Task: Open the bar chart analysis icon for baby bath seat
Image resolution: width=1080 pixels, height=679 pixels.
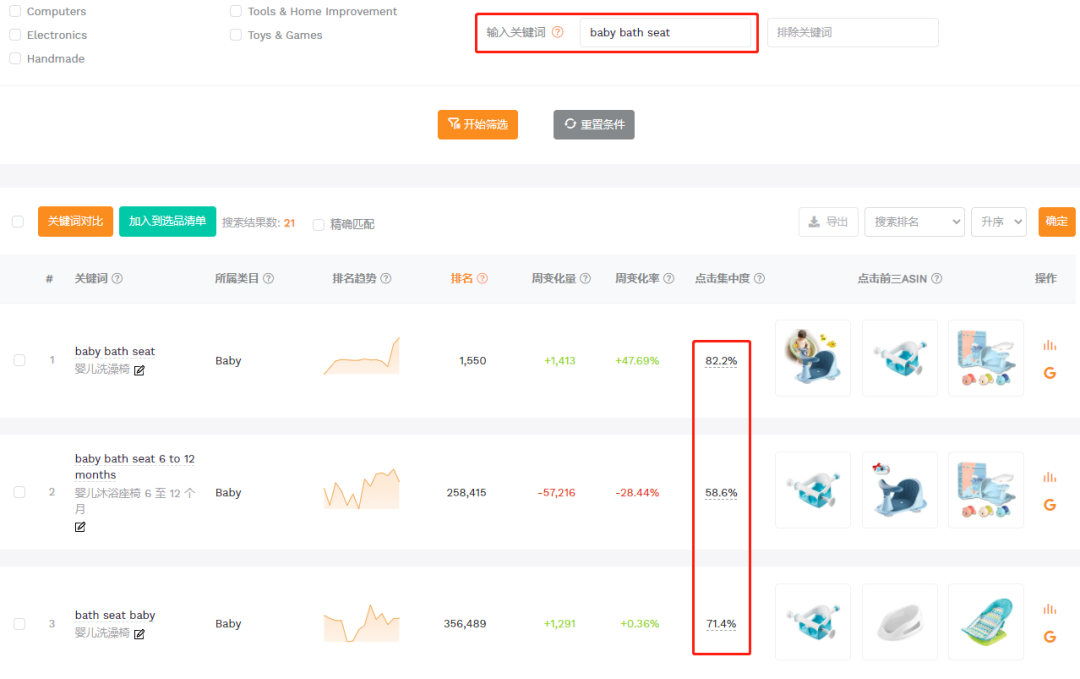Action: (1049, 343)
